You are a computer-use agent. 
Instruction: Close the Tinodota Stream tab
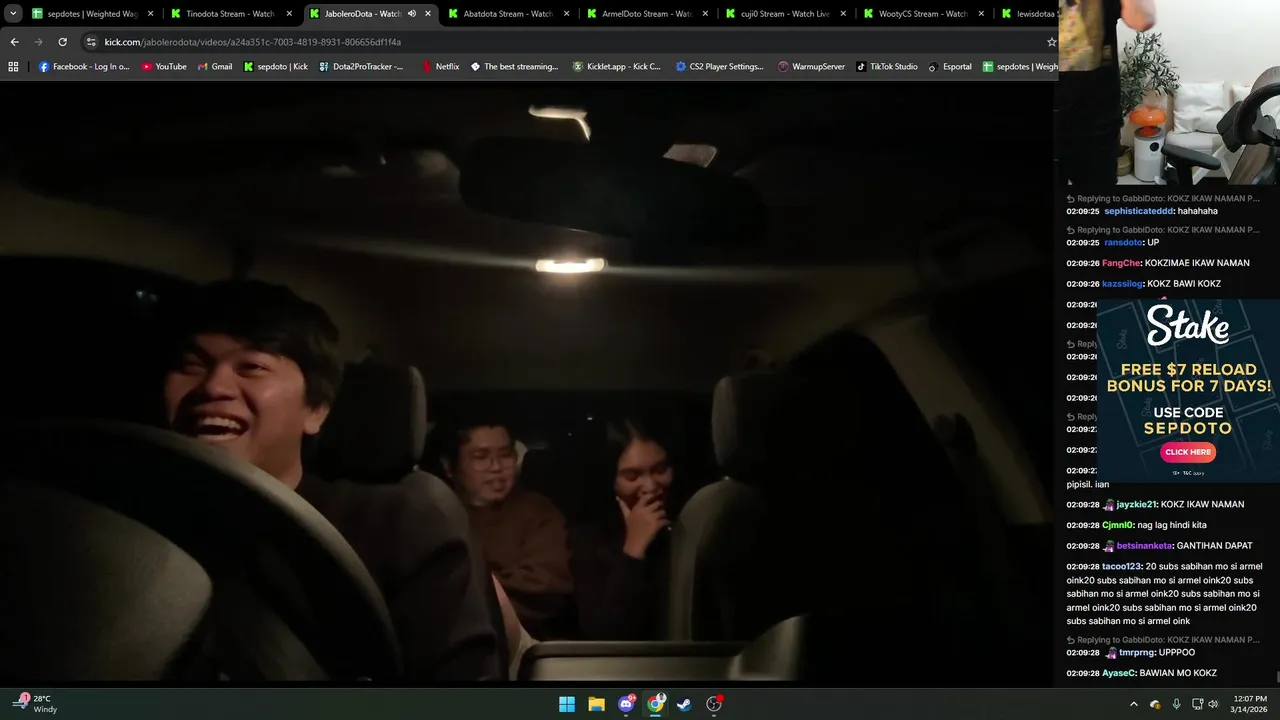289,14
